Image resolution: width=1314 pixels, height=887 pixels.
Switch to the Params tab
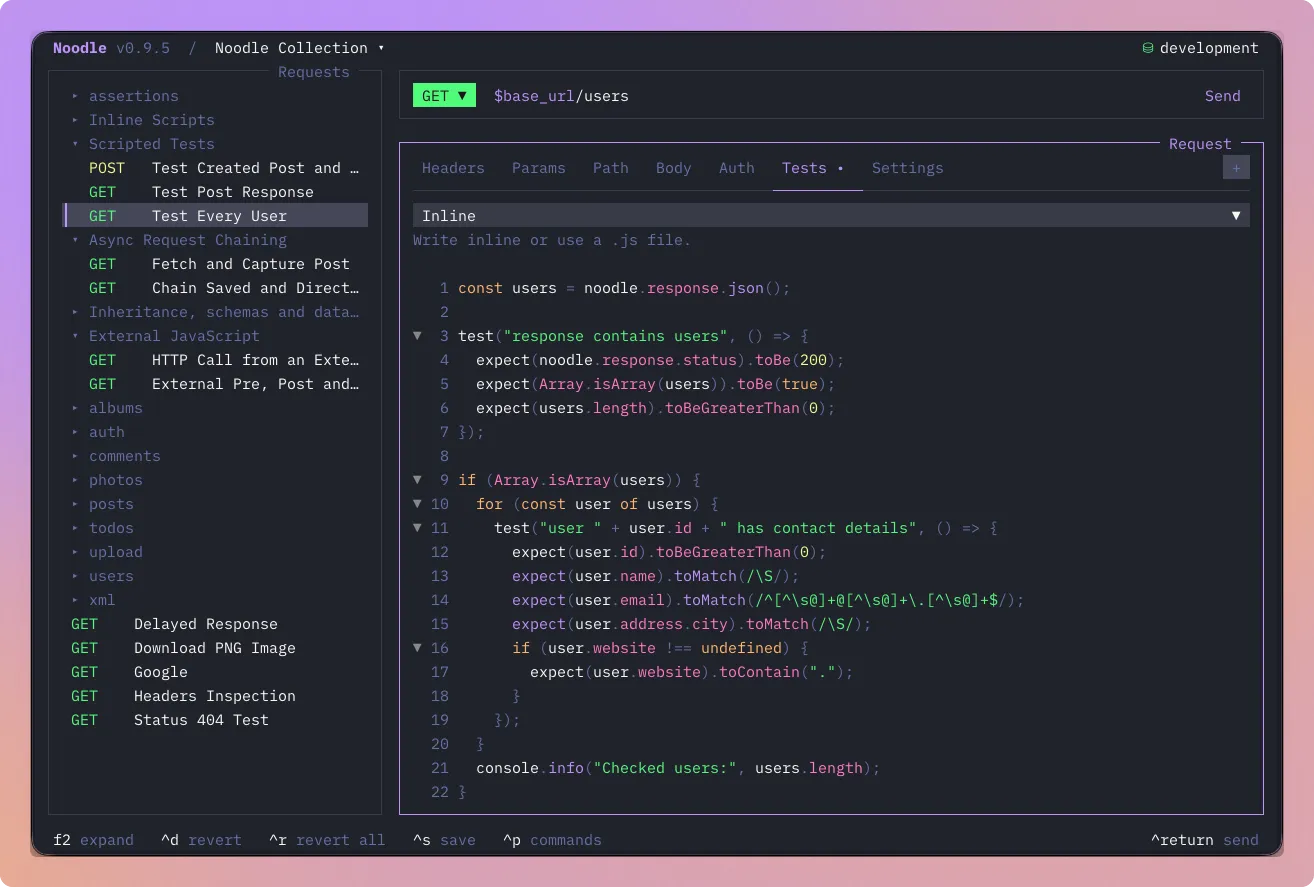(x=539, y=168)
